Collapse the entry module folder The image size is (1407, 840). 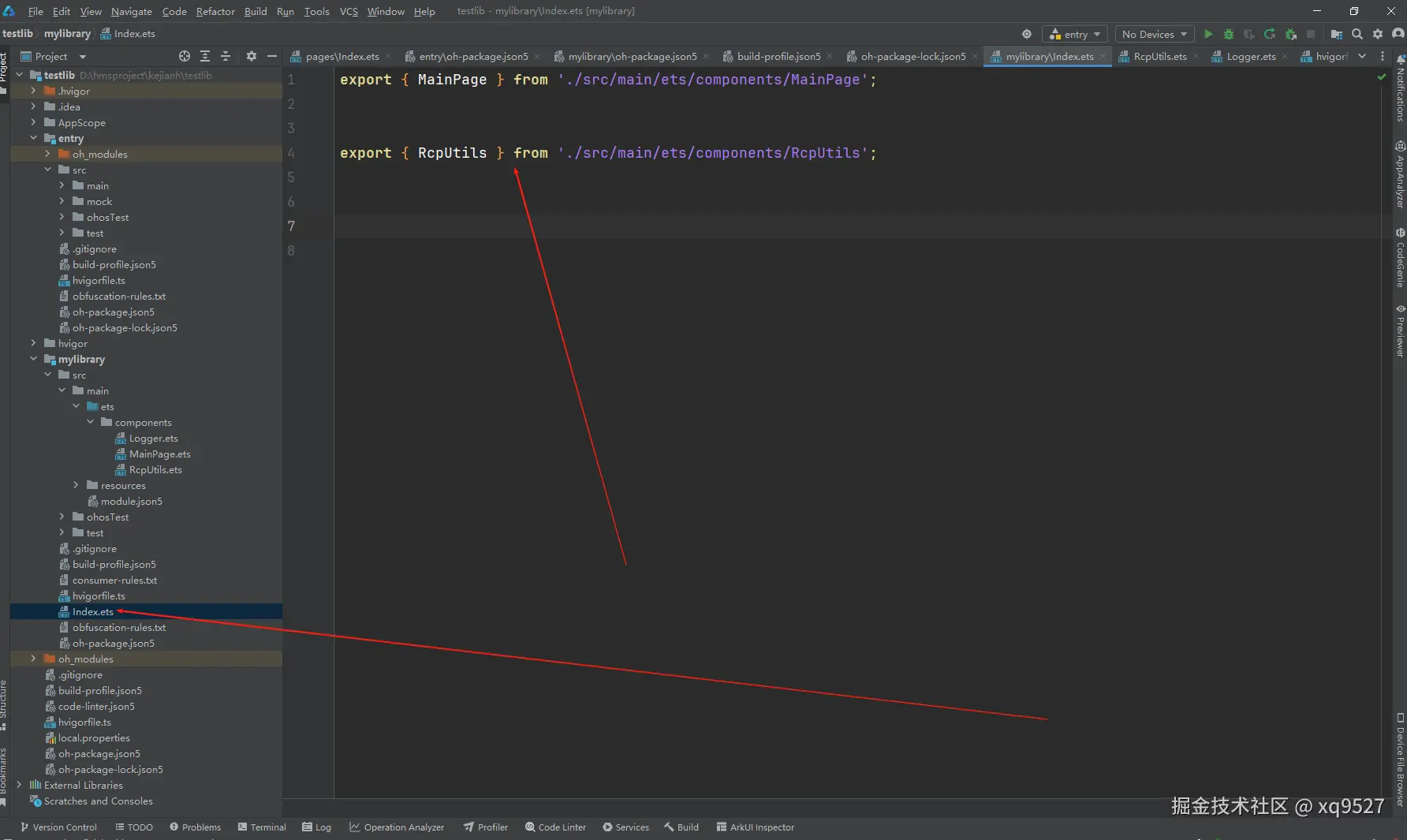click(33, 138)
